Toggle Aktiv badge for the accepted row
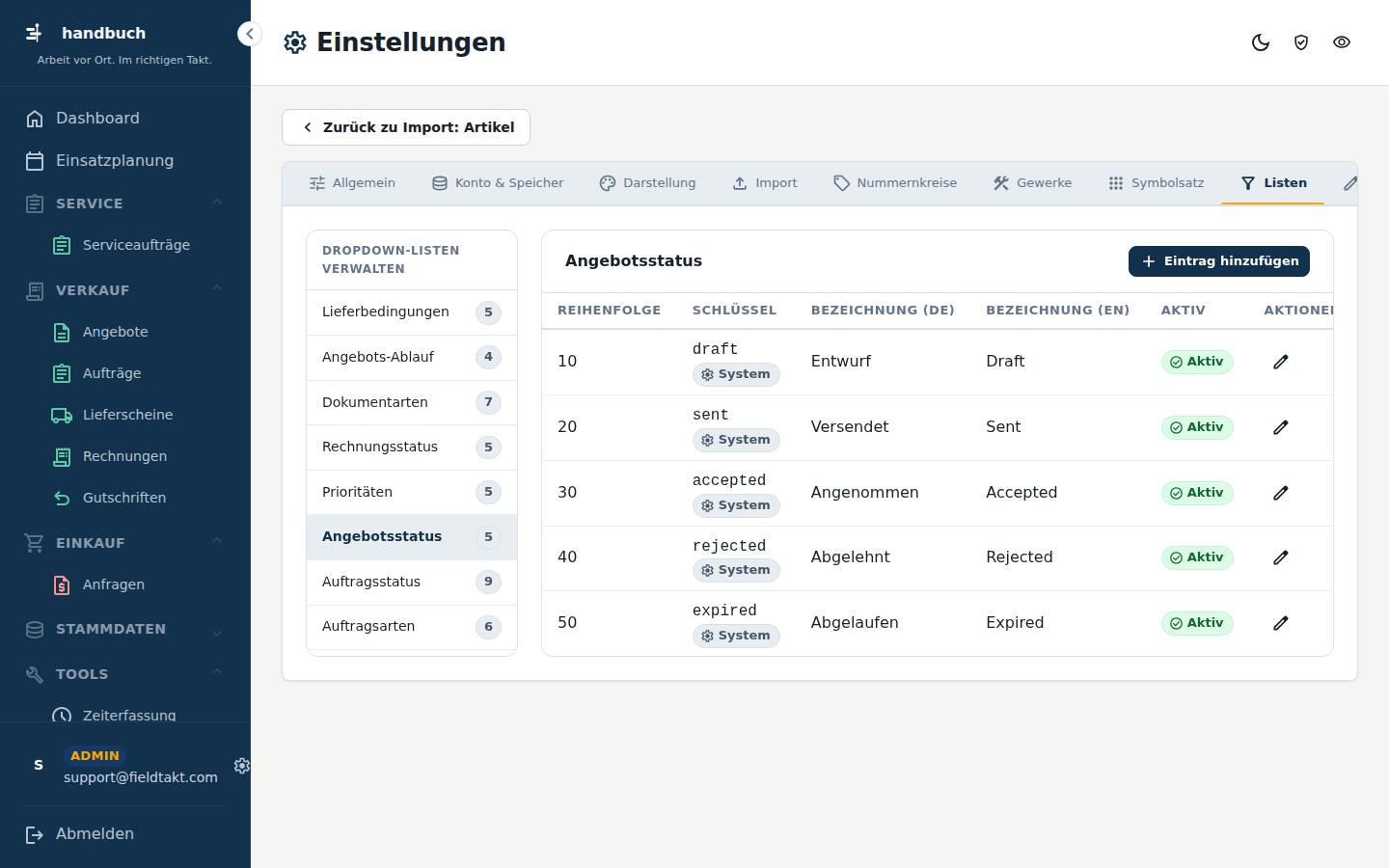Viewport: 1389px width, 868px height. (x=1197, y=493)
